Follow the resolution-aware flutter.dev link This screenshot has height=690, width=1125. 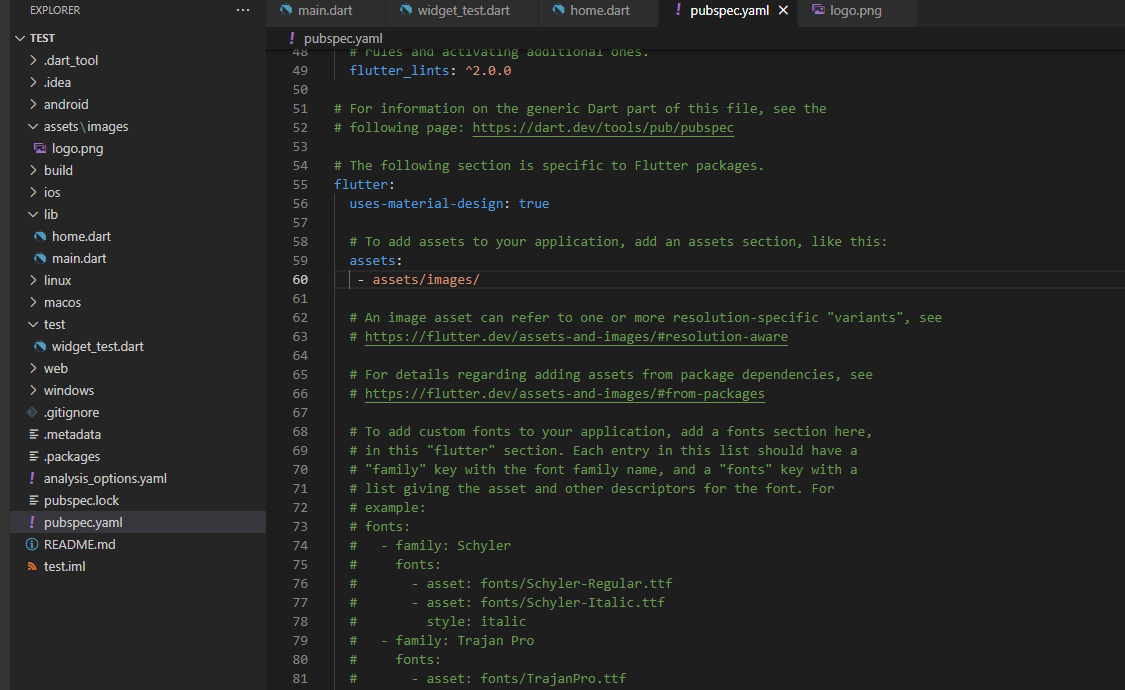click(575, 336)
